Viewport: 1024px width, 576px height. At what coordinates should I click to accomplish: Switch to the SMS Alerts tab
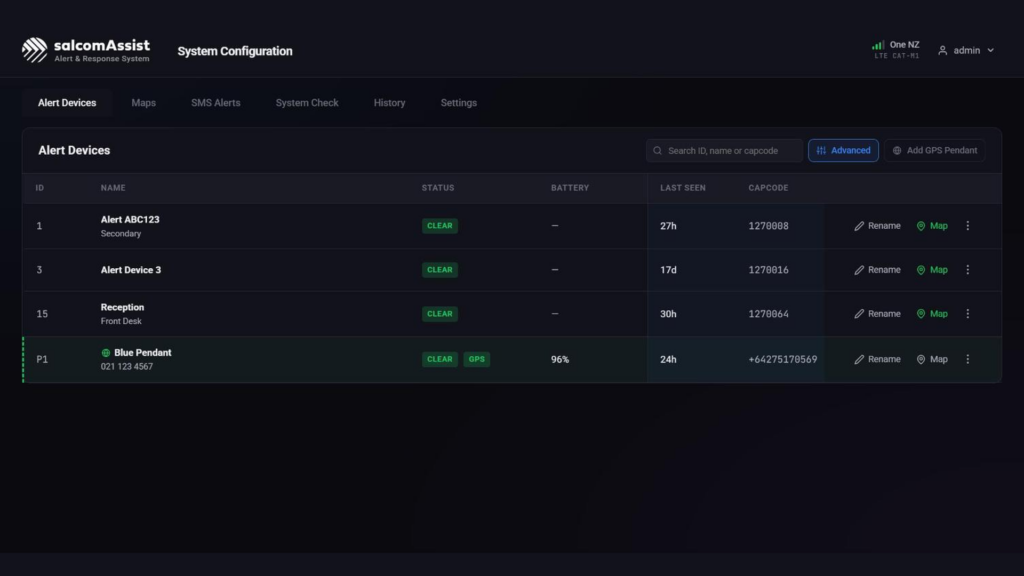216,103
